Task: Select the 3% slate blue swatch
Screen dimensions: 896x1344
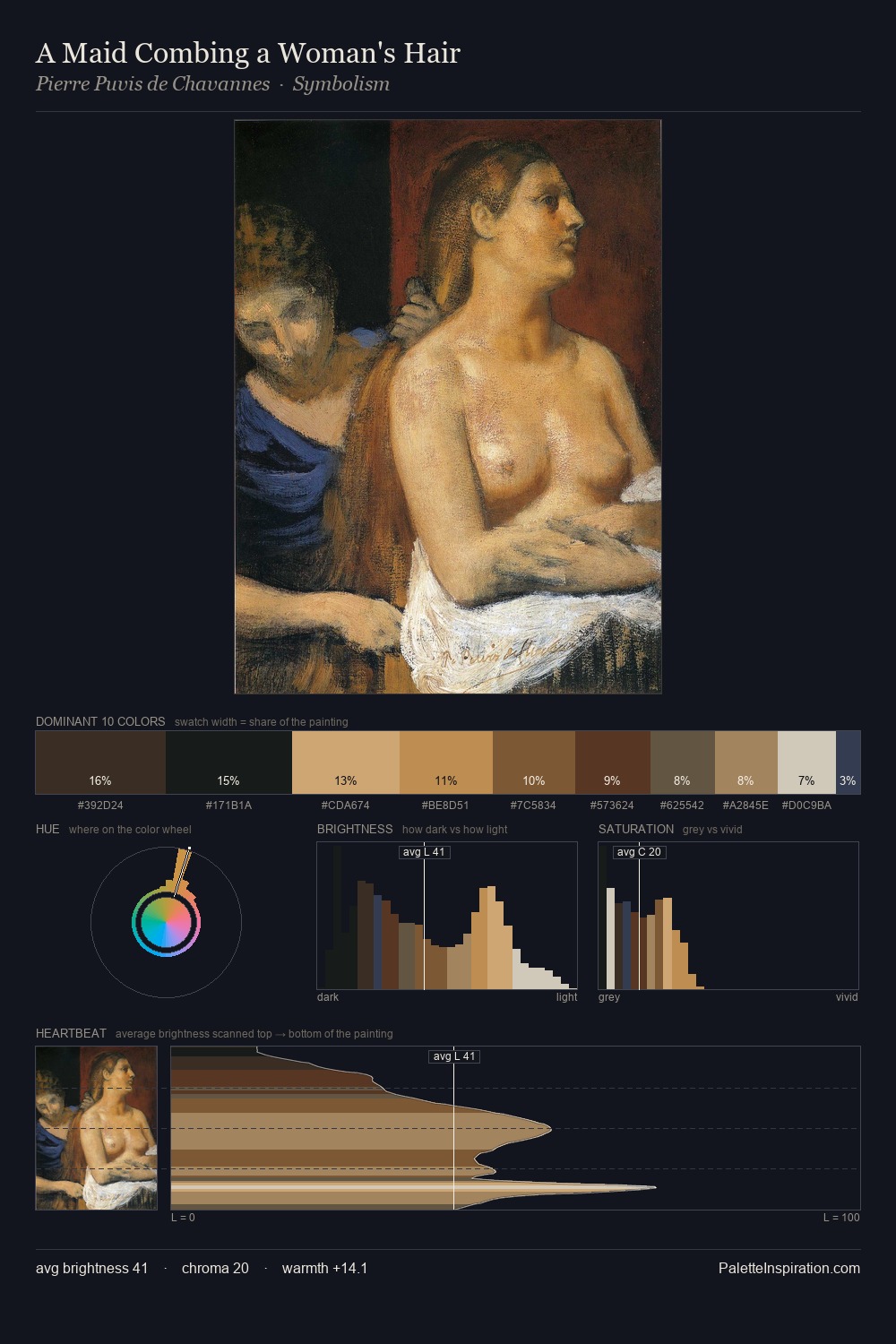Action: [x=848, y=762]
